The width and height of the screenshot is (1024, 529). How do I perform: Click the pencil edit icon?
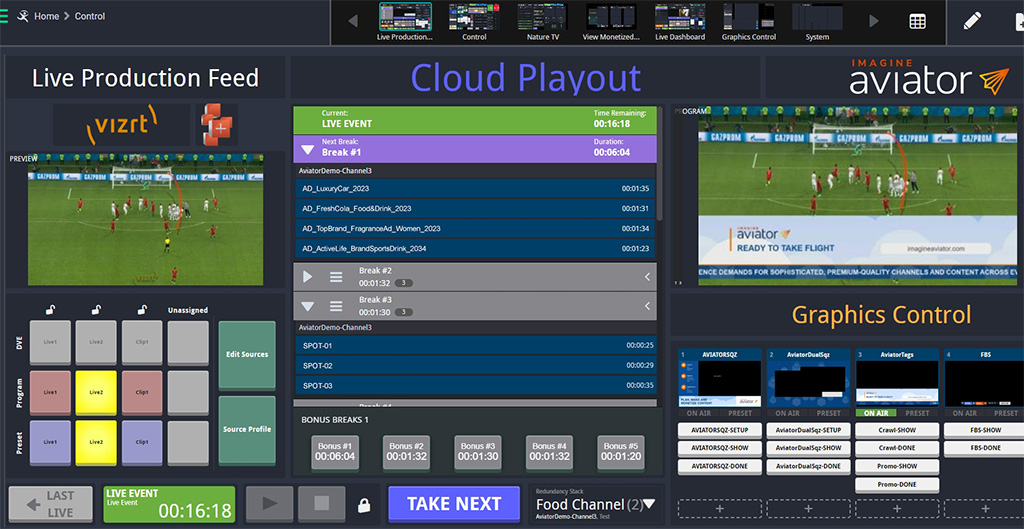(972, 21)
